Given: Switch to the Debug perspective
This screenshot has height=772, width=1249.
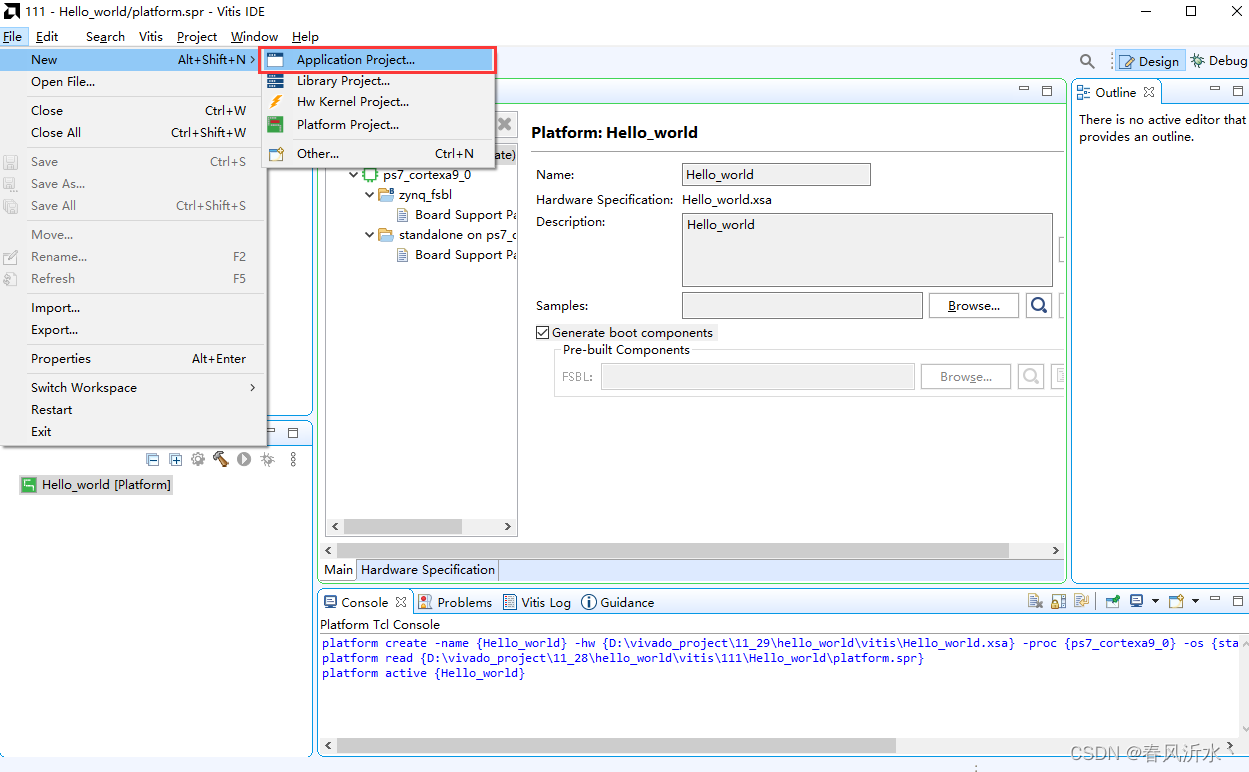Looking at the screenshot, I should tap(1218, 61).
